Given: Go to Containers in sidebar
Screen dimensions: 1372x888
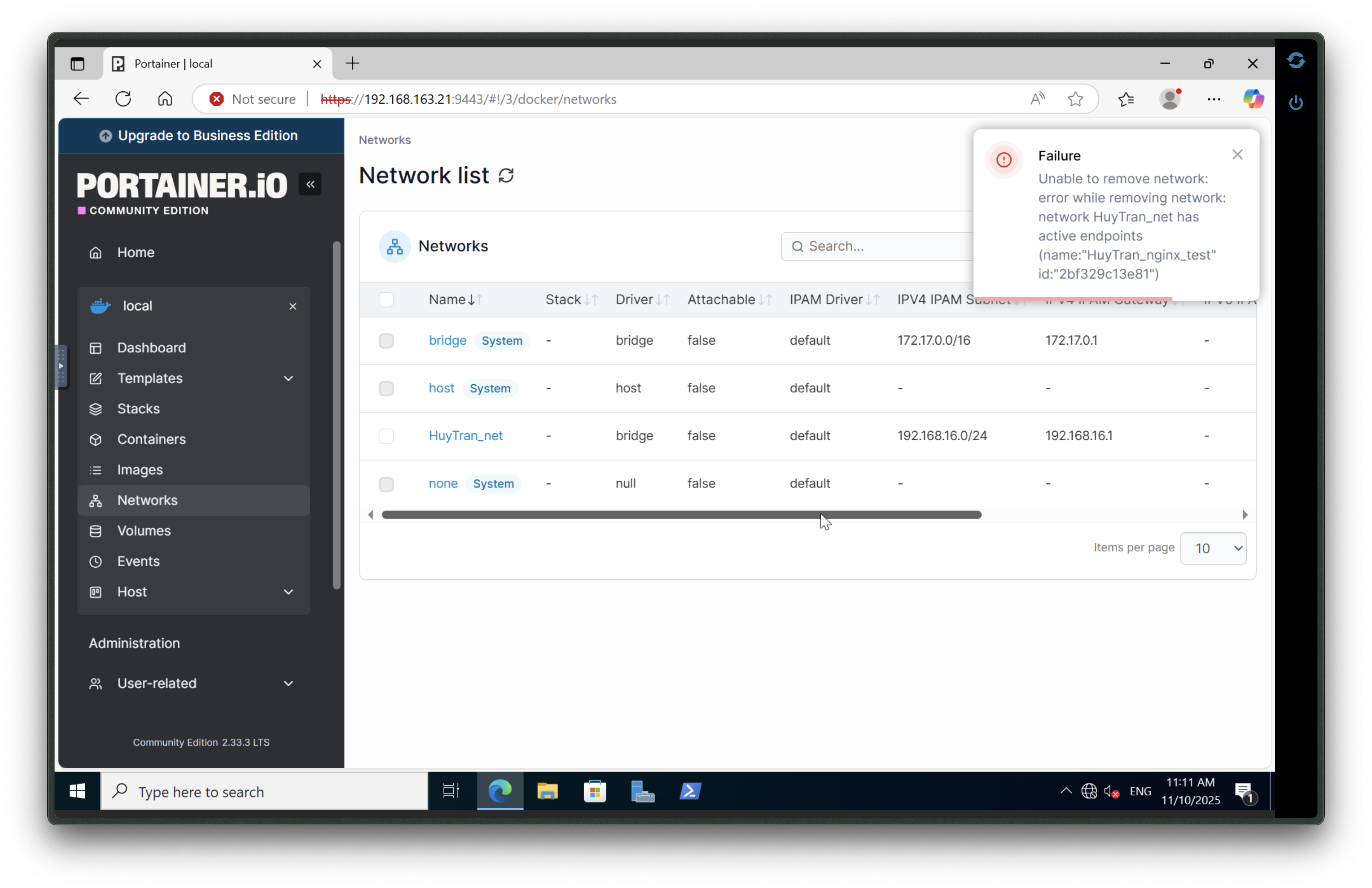Looking at the screenshot, I should click(151, 439).
